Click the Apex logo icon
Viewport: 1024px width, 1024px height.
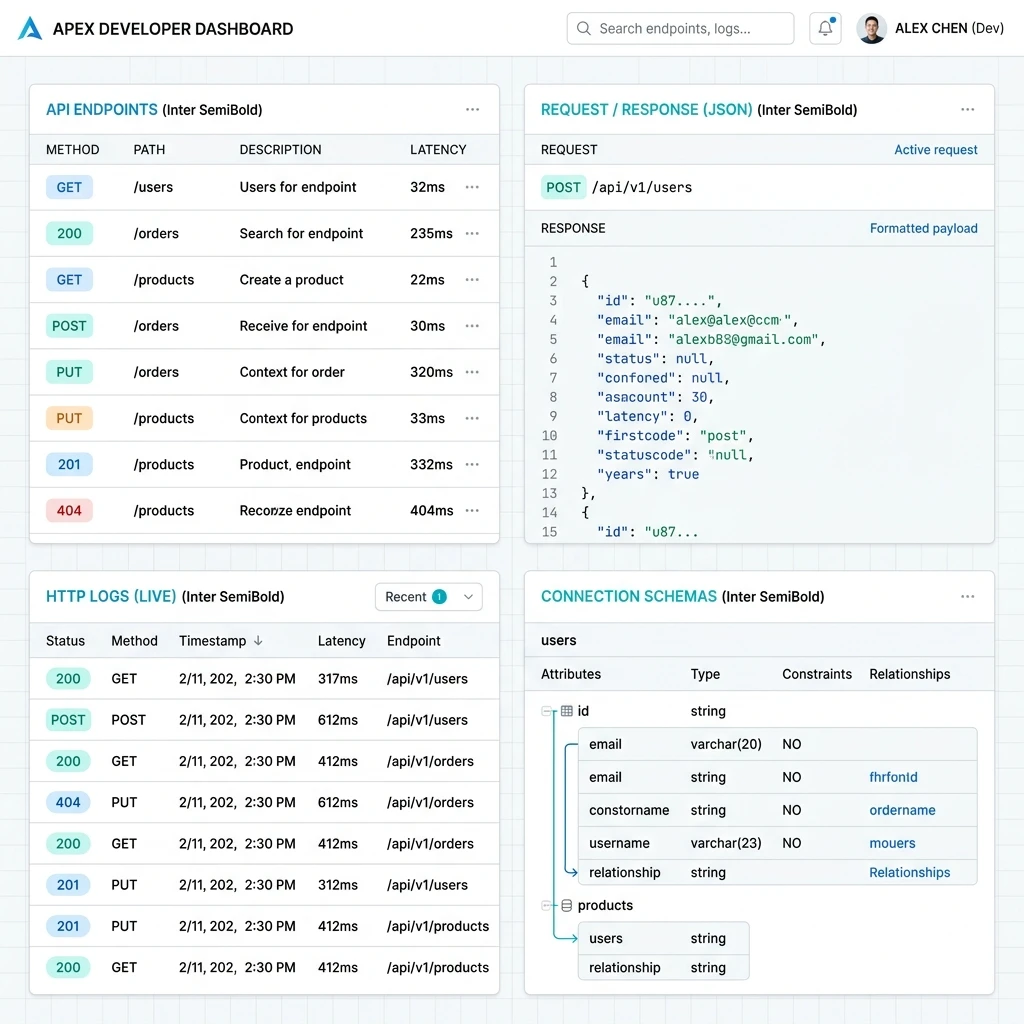30,28
